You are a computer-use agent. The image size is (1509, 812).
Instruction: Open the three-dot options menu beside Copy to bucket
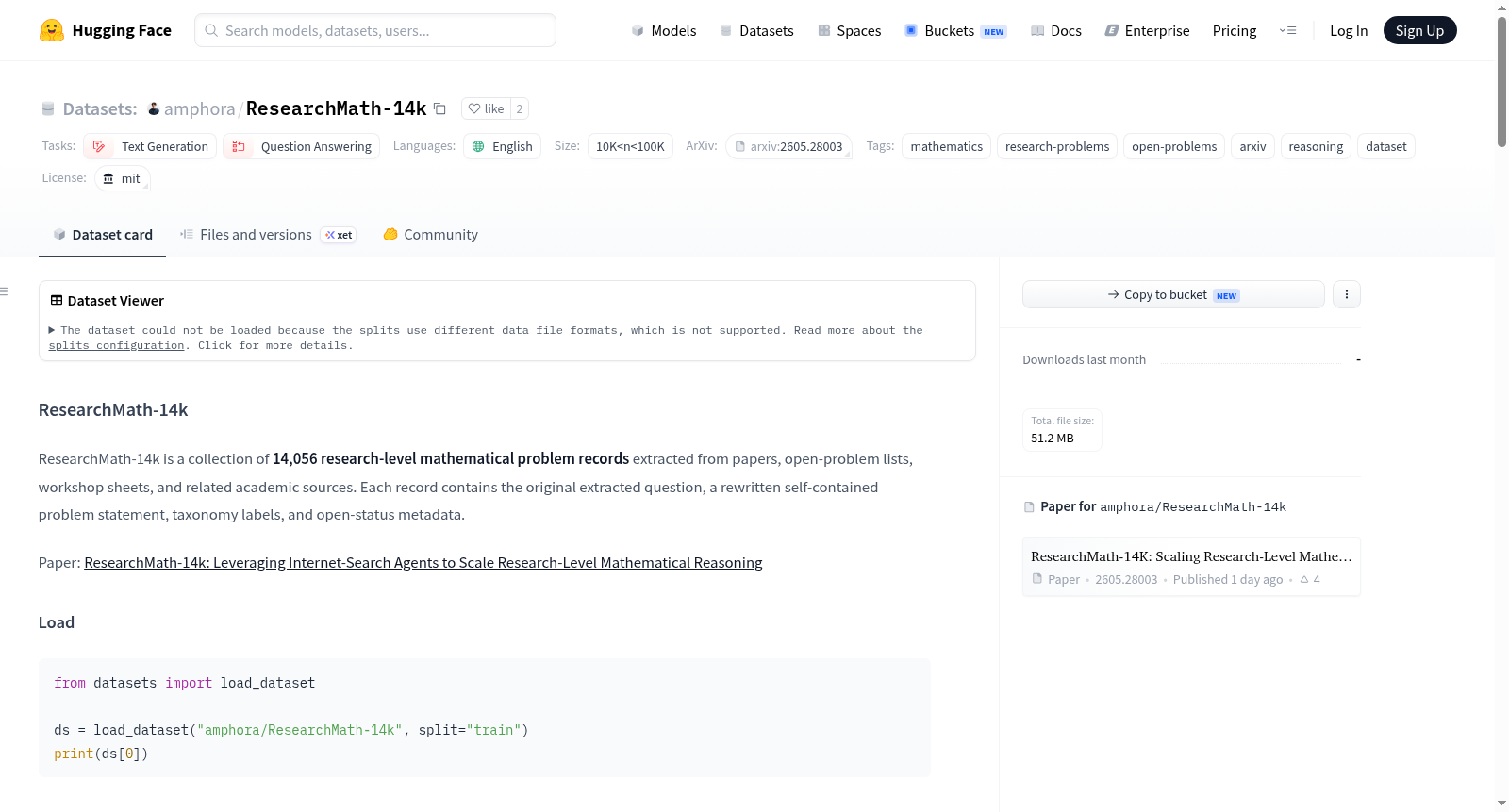pyautogui.click(x=1346, y=294)
